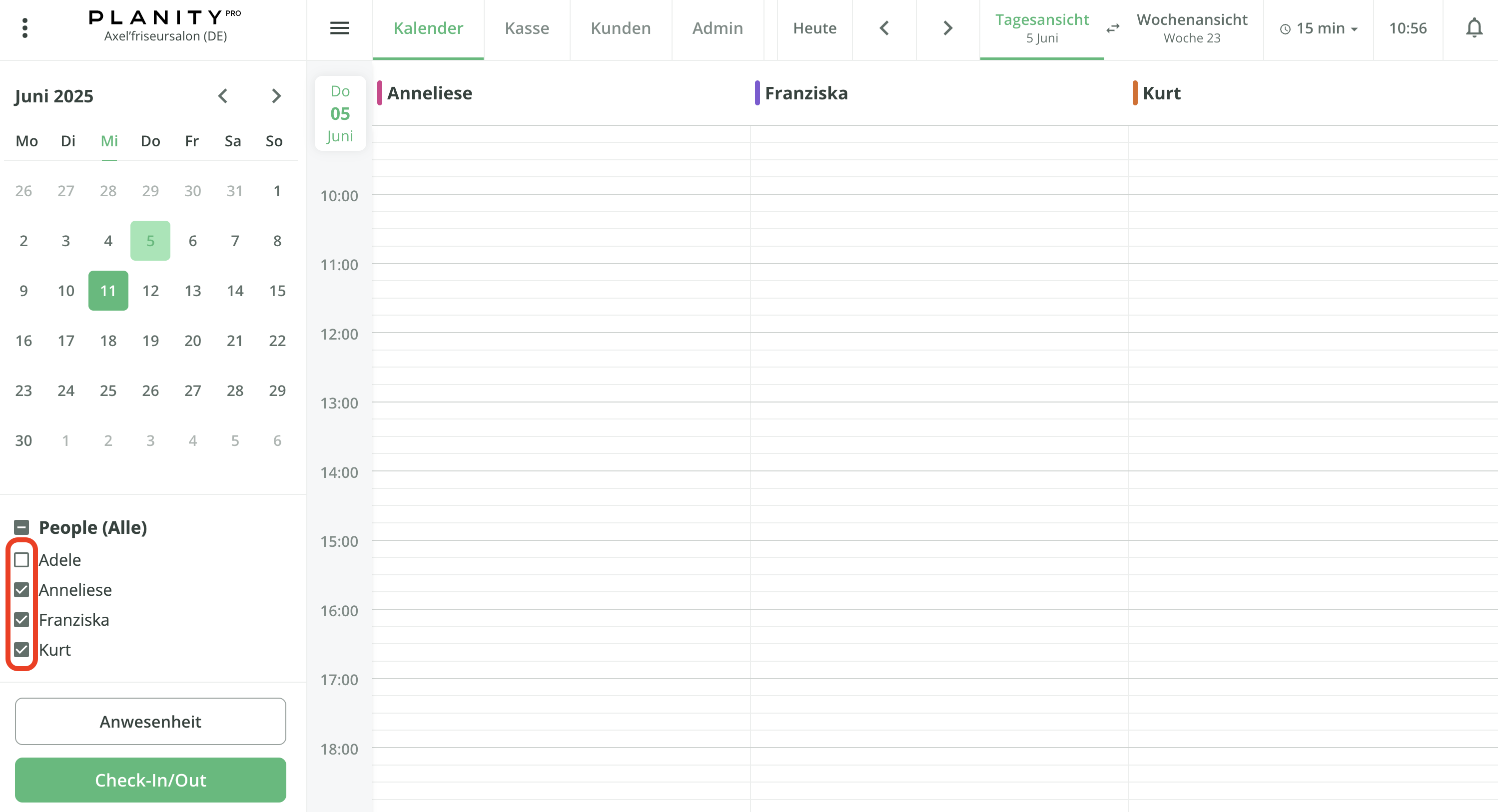
Task: Click the hamburger menu icon
Action: click(x=340, y=28)
